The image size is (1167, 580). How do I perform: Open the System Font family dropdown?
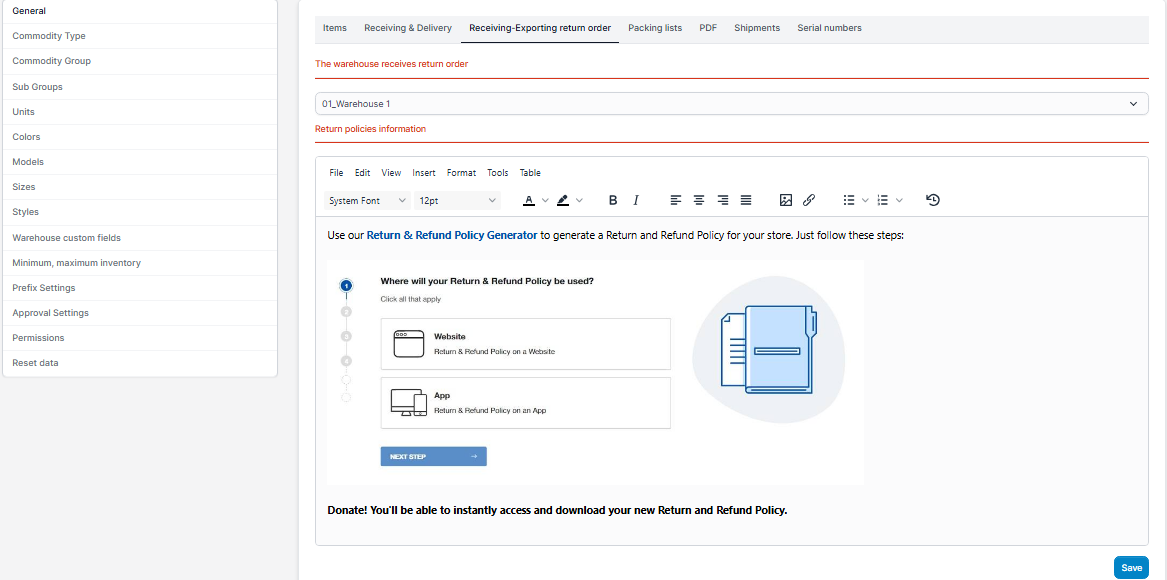point(367,200)
